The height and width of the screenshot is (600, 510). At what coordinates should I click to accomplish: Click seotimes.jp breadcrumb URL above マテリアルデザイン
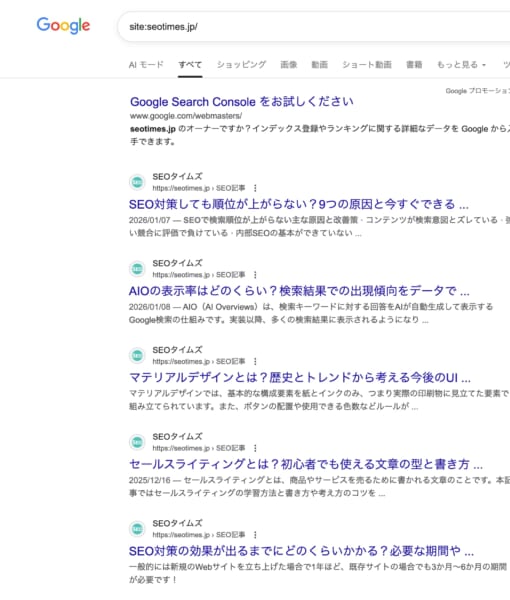click(x=199, y=362)
